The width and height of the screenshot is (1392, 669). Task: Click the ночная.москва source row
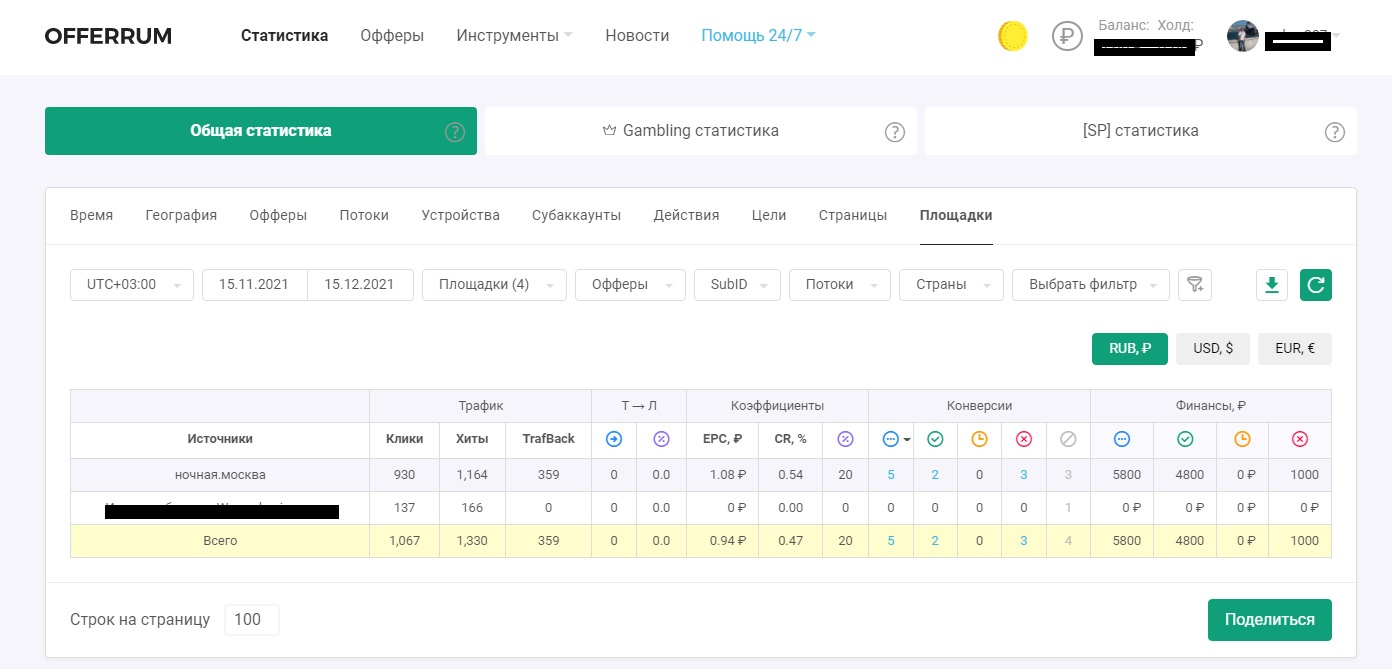click(x=700, y=475)
